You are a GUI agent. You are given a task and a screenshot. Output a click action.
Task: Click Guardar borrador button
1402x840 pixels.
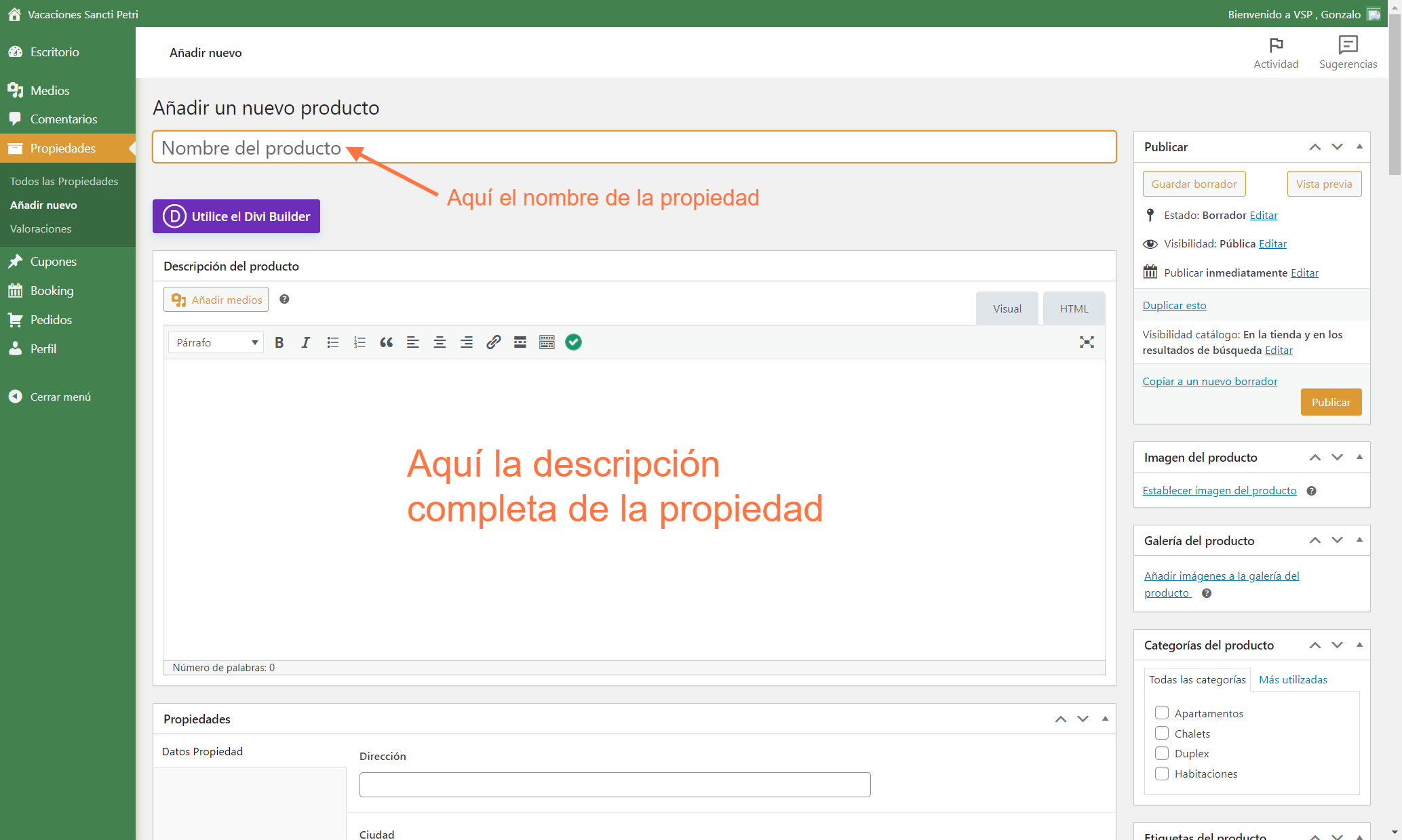tap(1194, 184)
